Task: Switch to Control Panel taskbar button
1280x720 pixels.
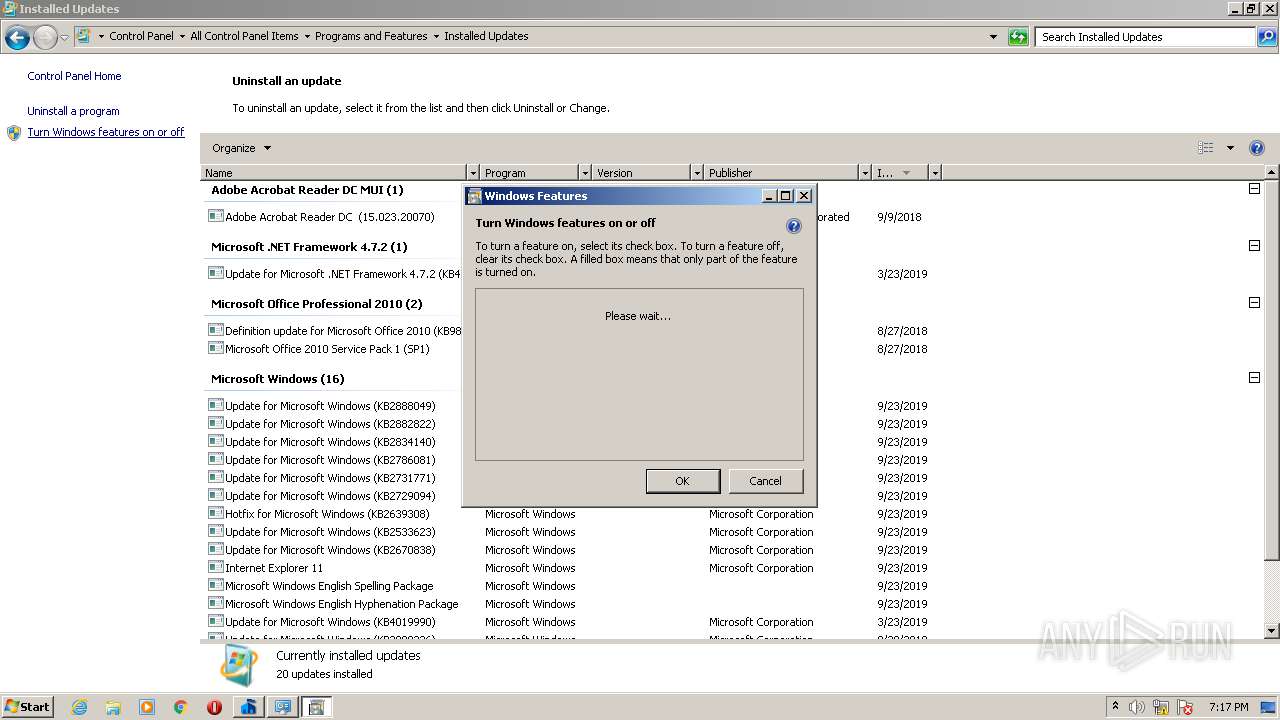Action: point(283,707)
